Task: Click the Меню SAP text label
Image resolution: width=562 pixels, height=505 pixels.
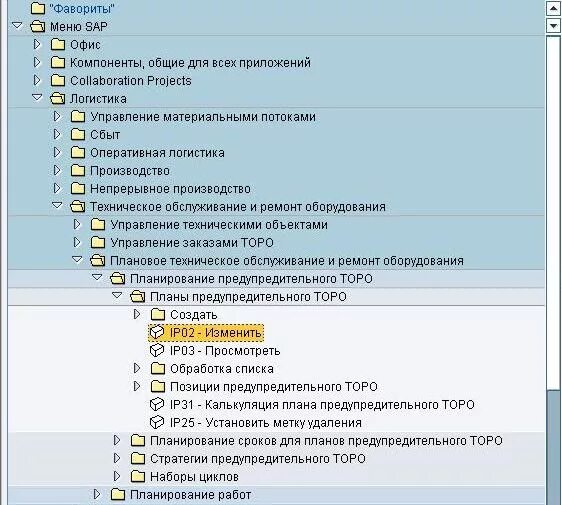Action: click(x=78, y=27)
